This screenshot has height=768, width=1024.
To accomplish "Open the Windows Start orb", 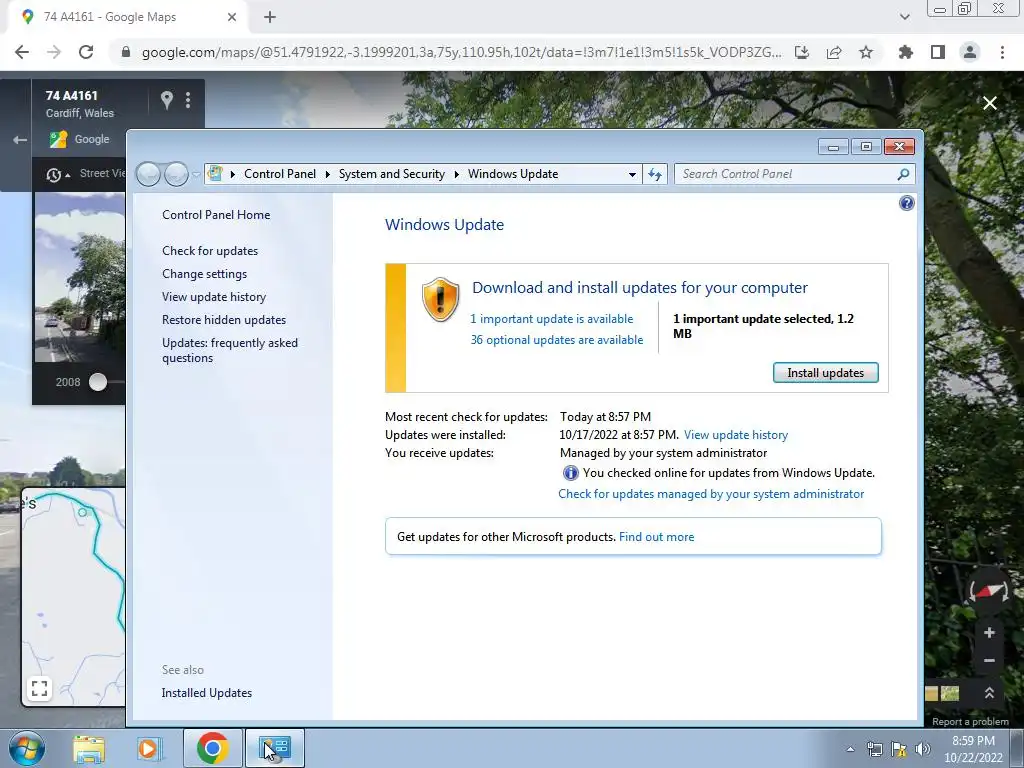I will coord(27,749).
